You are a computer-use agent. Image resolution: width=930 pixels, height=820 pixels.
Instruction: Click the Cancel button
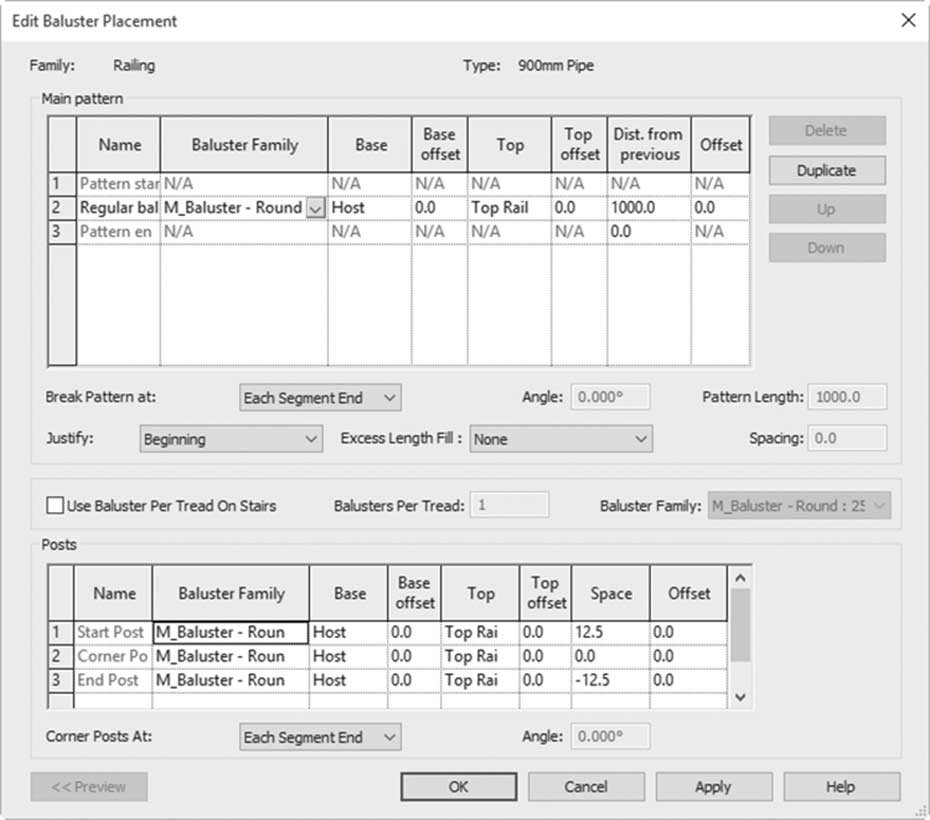tap(586, 787)
